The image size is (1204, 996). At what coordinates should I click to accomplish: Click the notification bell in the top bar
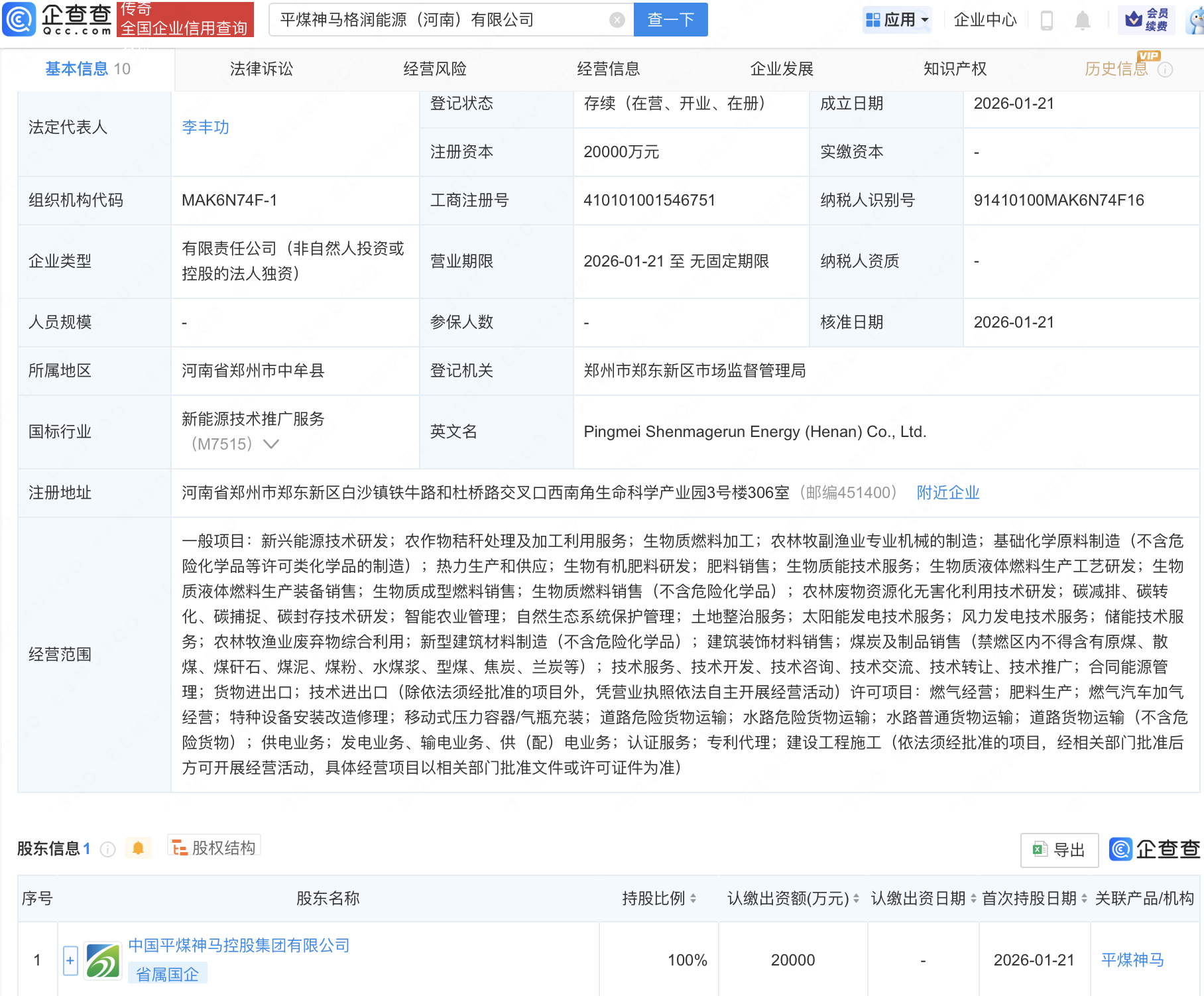point(1081,19)
